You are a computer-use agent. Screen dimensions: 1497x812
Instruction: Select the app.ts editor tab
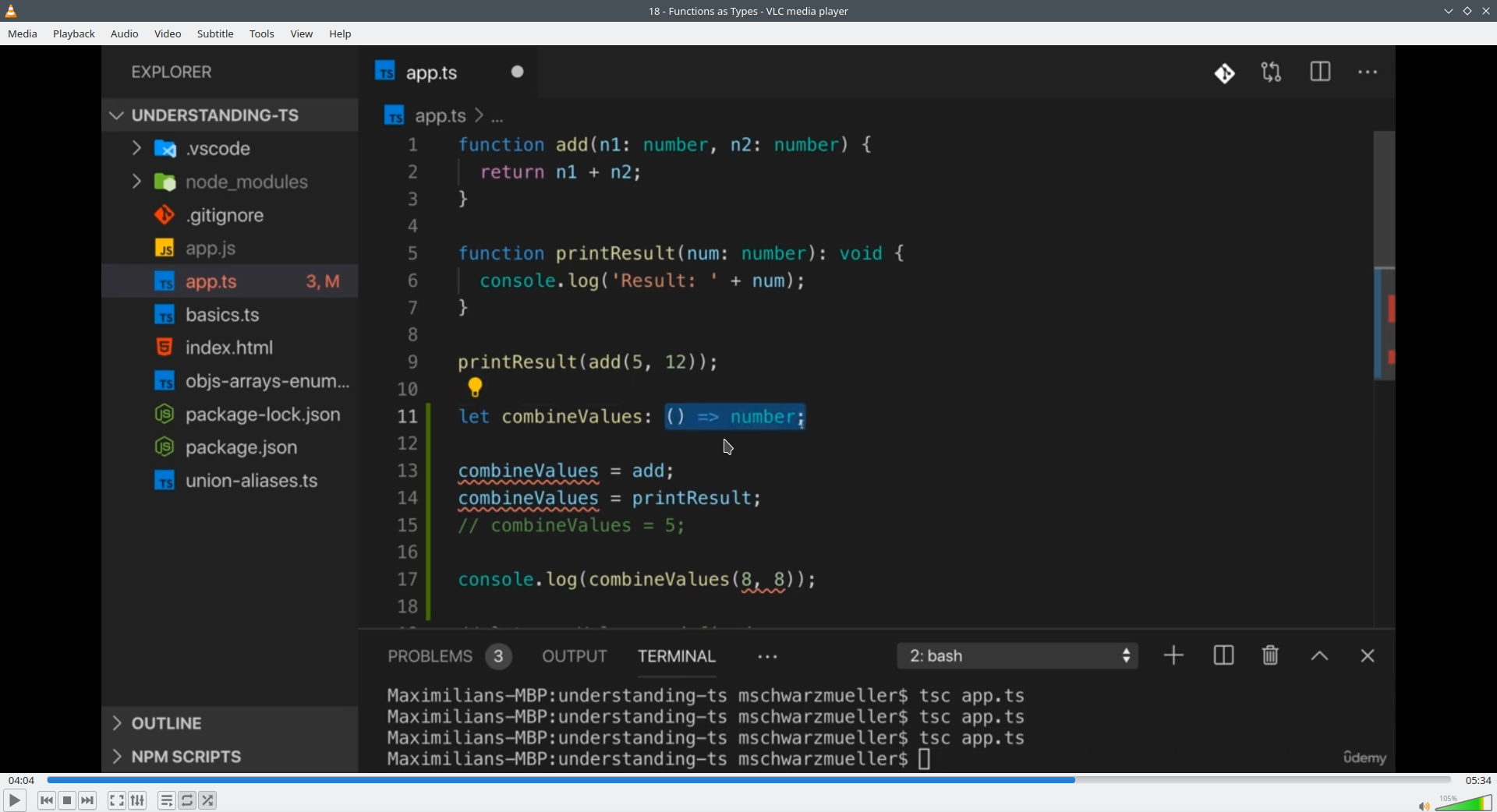pos(448,72)
